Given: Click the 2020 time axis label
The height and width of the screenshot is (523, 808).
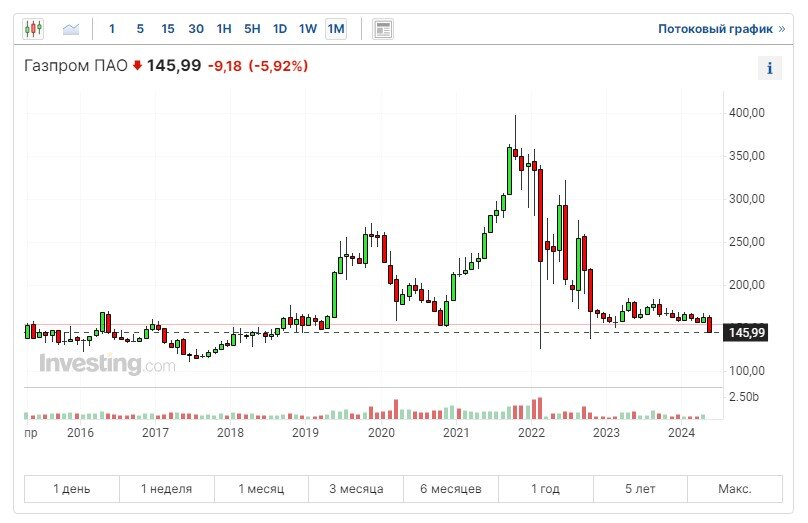Looking at the screenshot, I should point(381,433).
